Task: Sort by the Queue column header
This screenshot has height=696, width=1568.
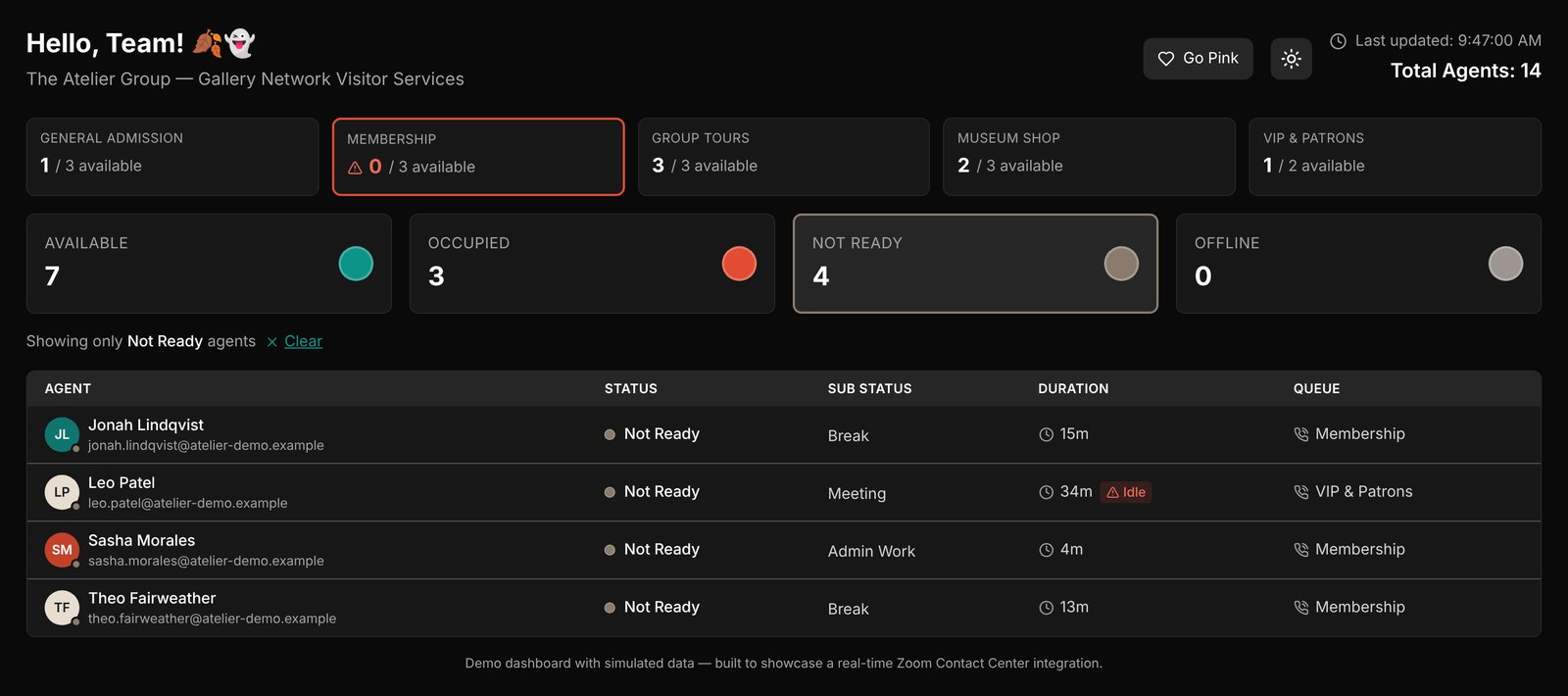Action: (x=1316, y=389)
